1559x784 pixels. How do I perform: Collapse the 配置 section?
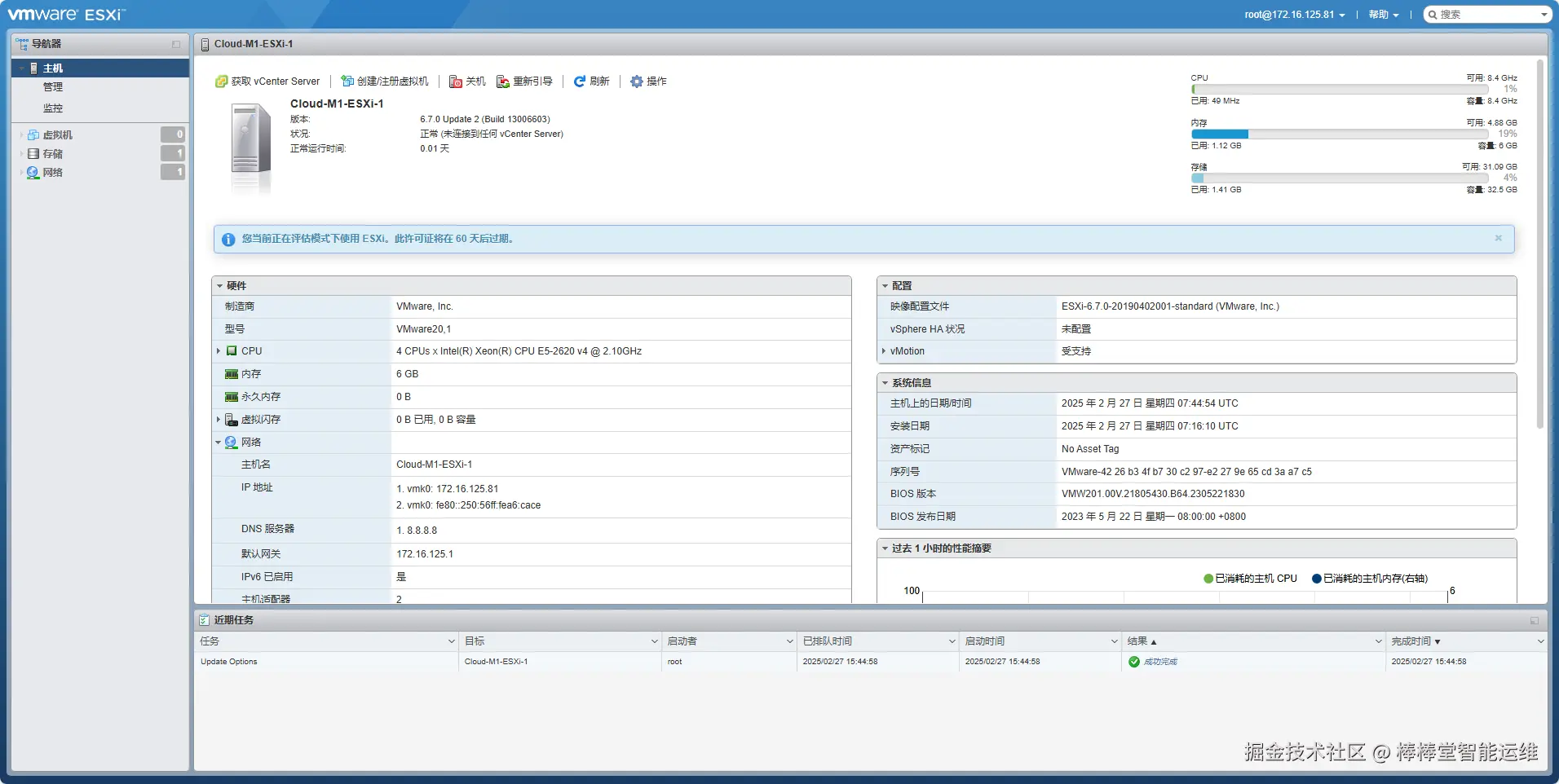coord(885,286)
